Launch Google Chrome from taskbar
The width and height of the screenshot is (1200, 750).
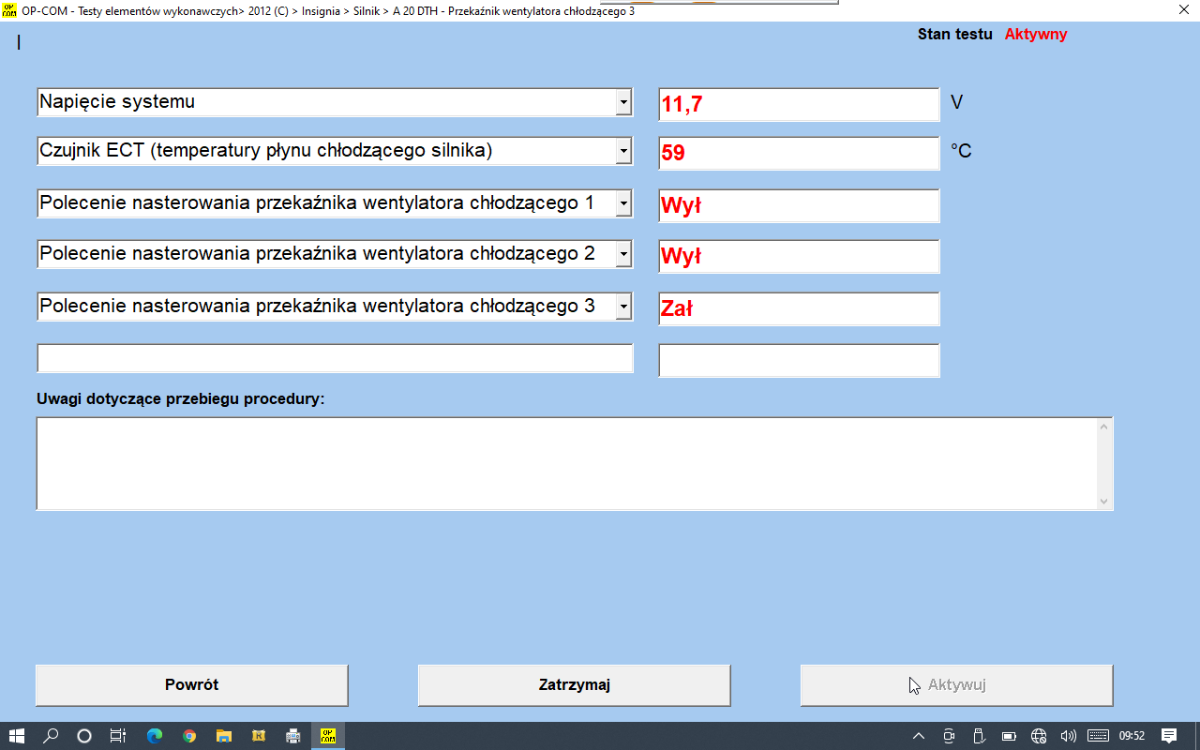pyautogui.click(x=189, y=736)
